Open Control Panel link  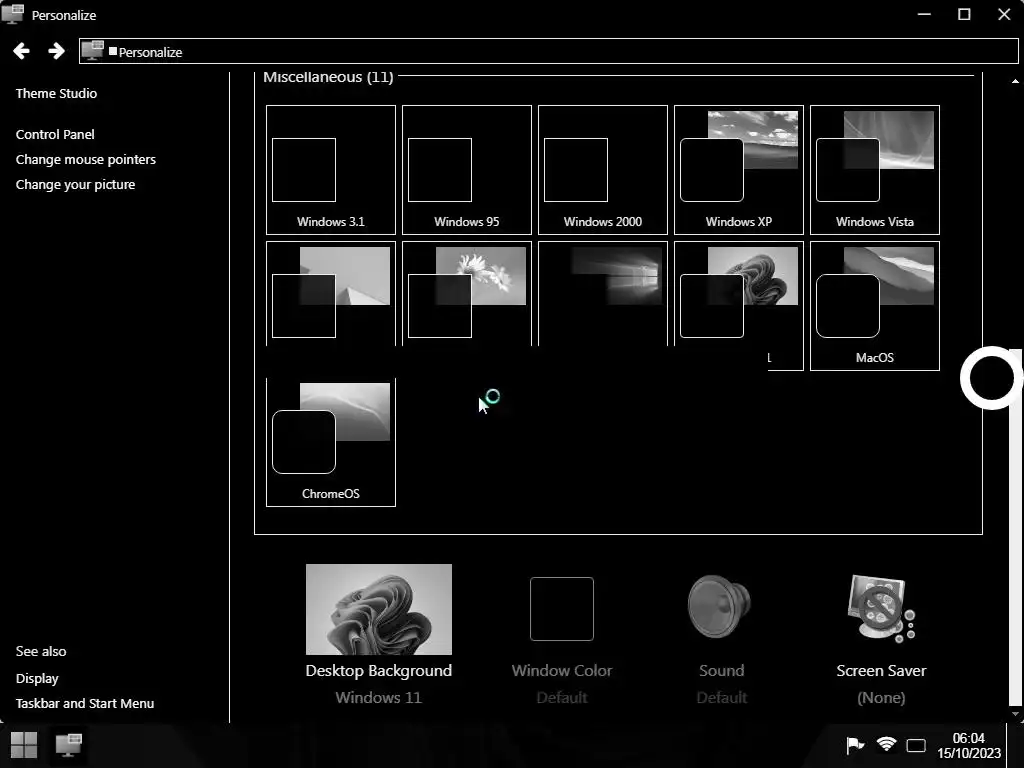click(x=55, y=135)
